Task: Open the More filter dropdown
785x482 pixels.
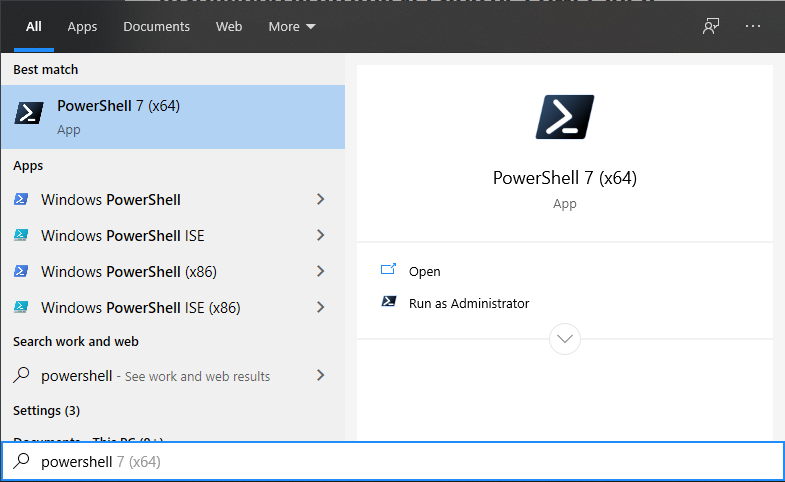Action: 292,27
